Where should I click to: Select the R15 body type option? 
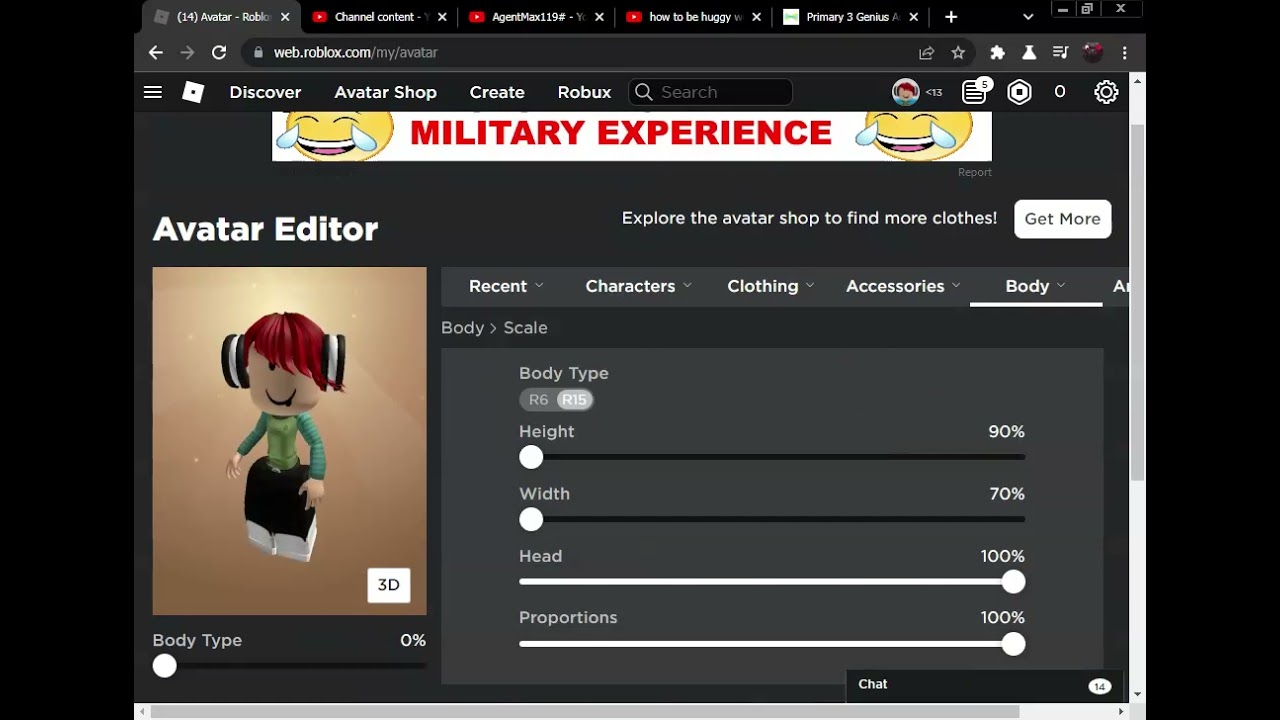(x=574, y=400)
